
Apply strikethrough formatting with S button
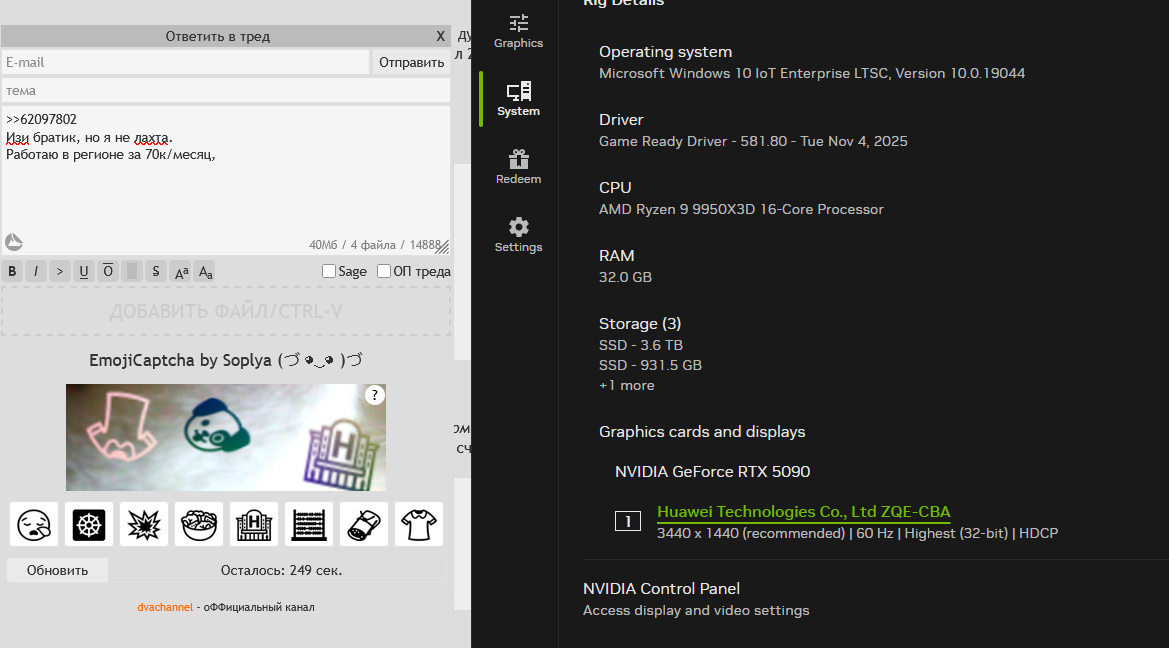(156, 271)
